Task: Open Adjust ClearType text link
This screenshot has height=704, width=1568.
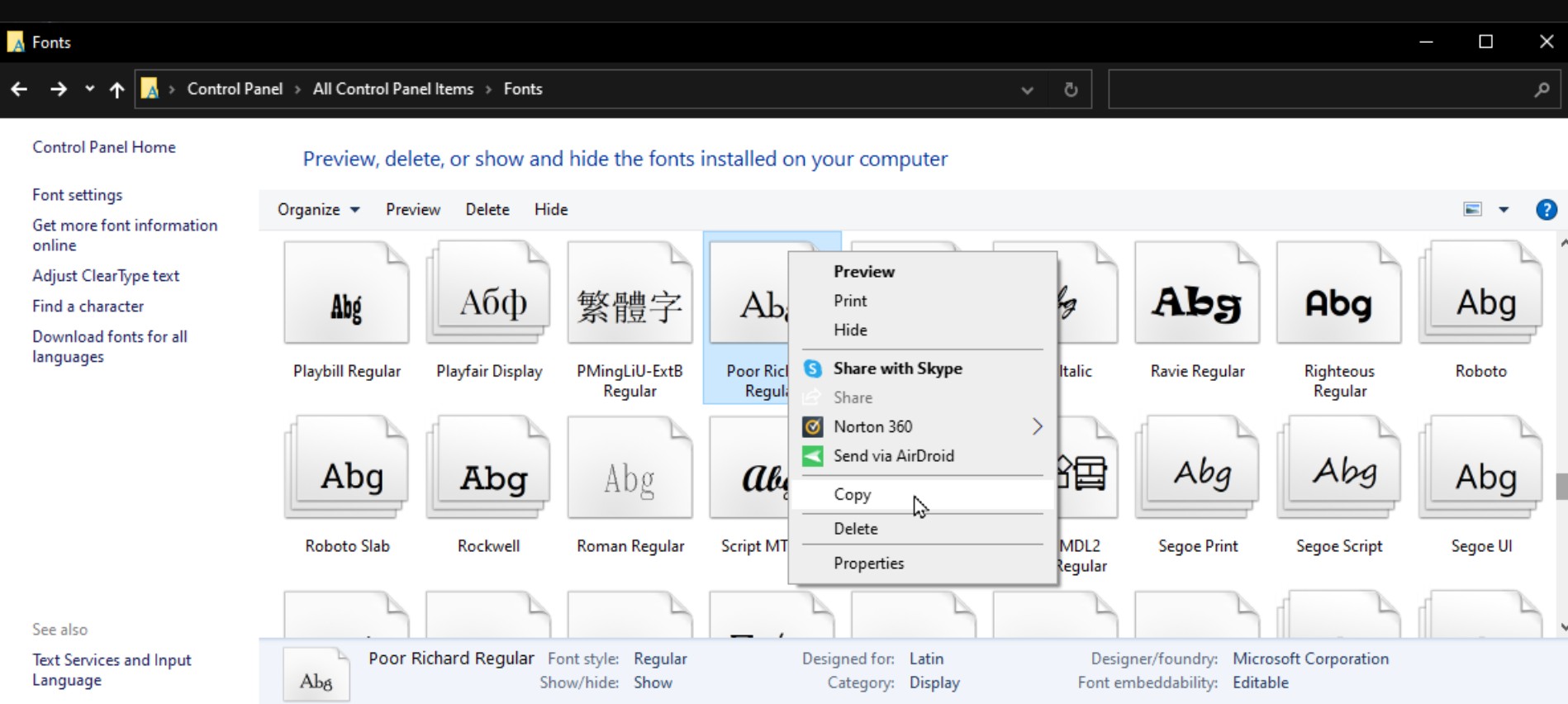Action: [106, 276]
